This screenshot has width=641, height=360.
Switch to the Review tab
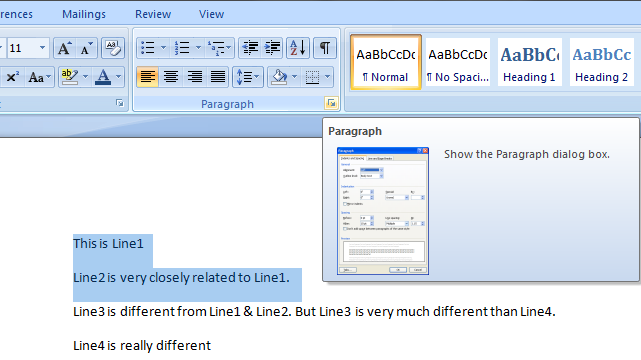pos(153,14)
